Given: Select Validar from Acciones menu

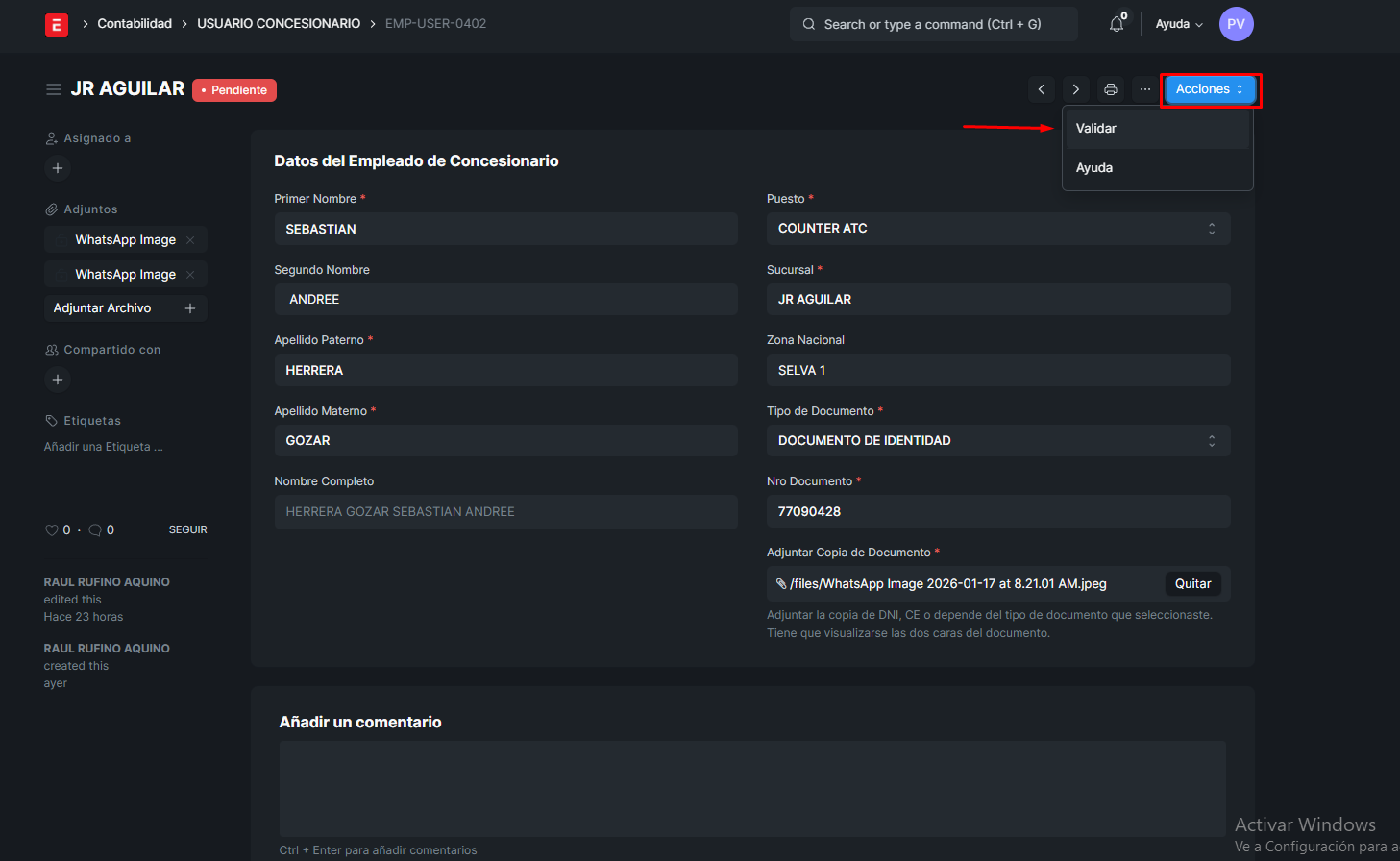Looking at the screenshot, I should (1096, 129).
